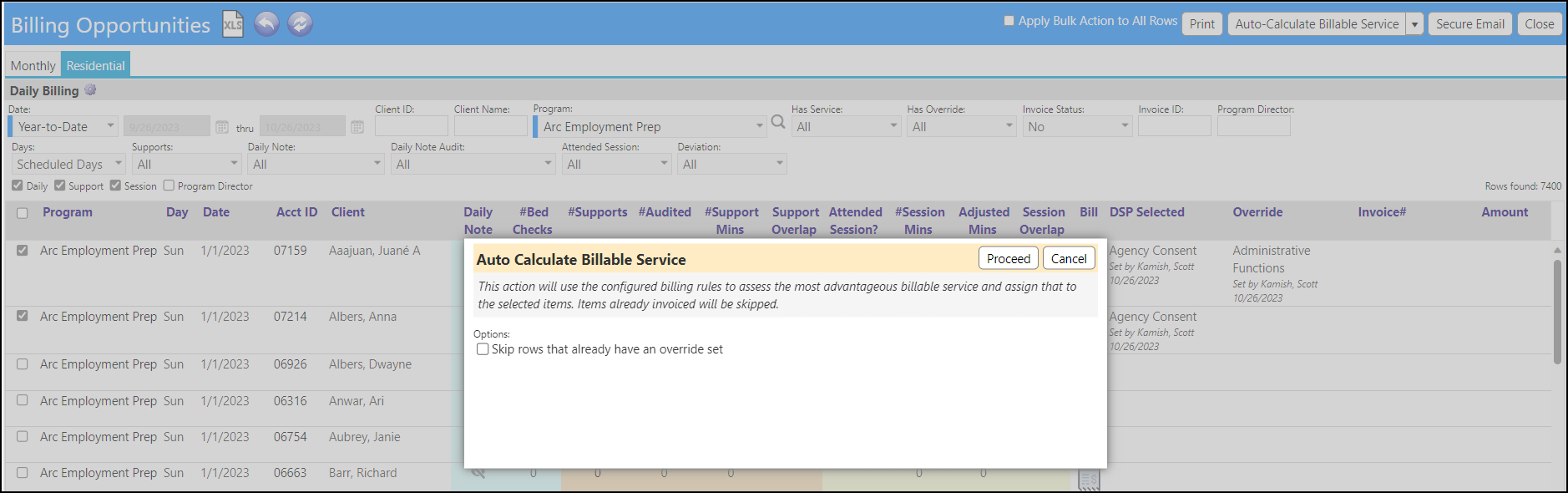Sort by the Client column header
This screenshot has height=493, width=1568.
click(348, 212)
